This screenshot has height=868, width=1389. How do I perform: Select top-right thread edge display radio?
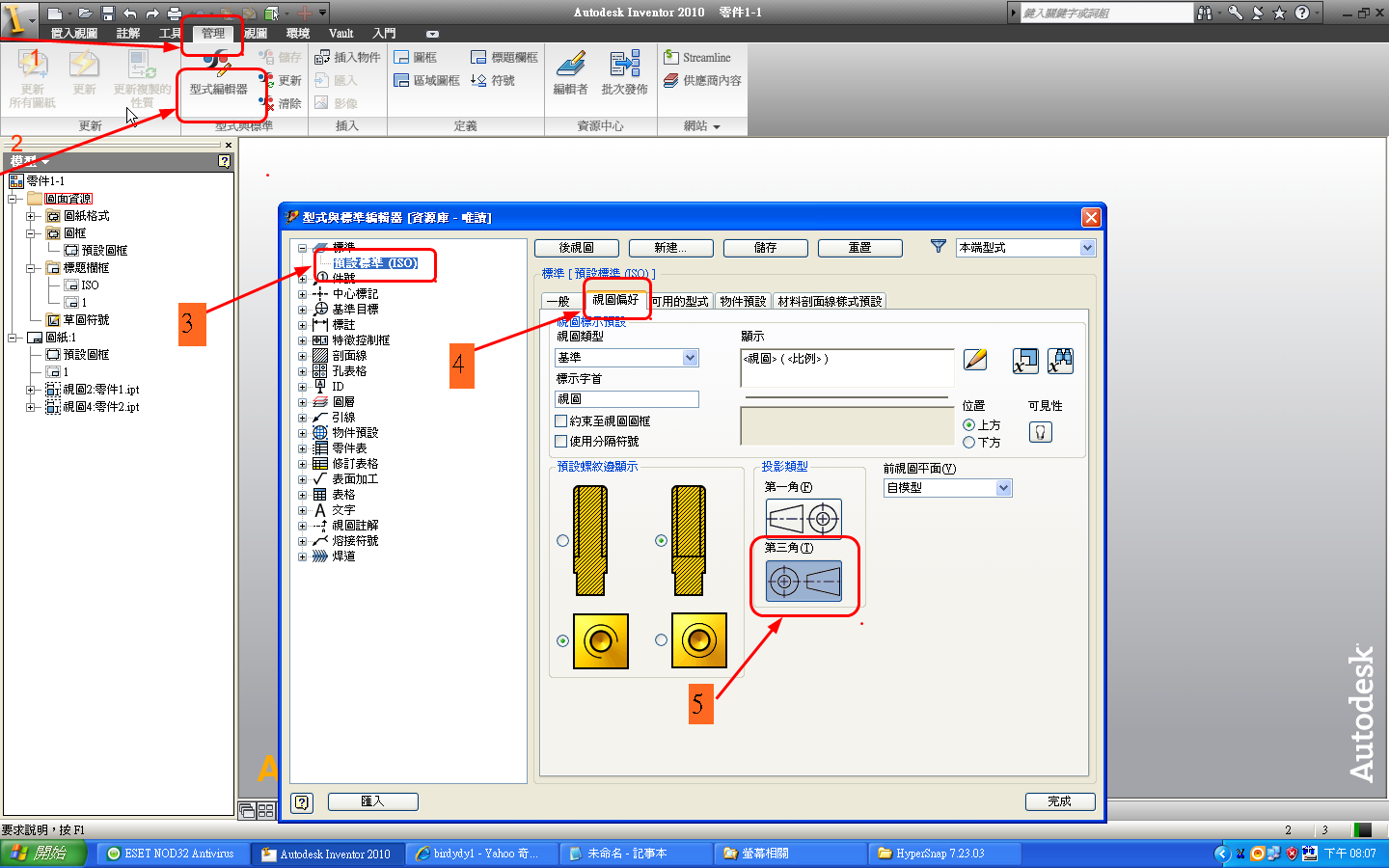pyautogui.click(x=661, y=541)
